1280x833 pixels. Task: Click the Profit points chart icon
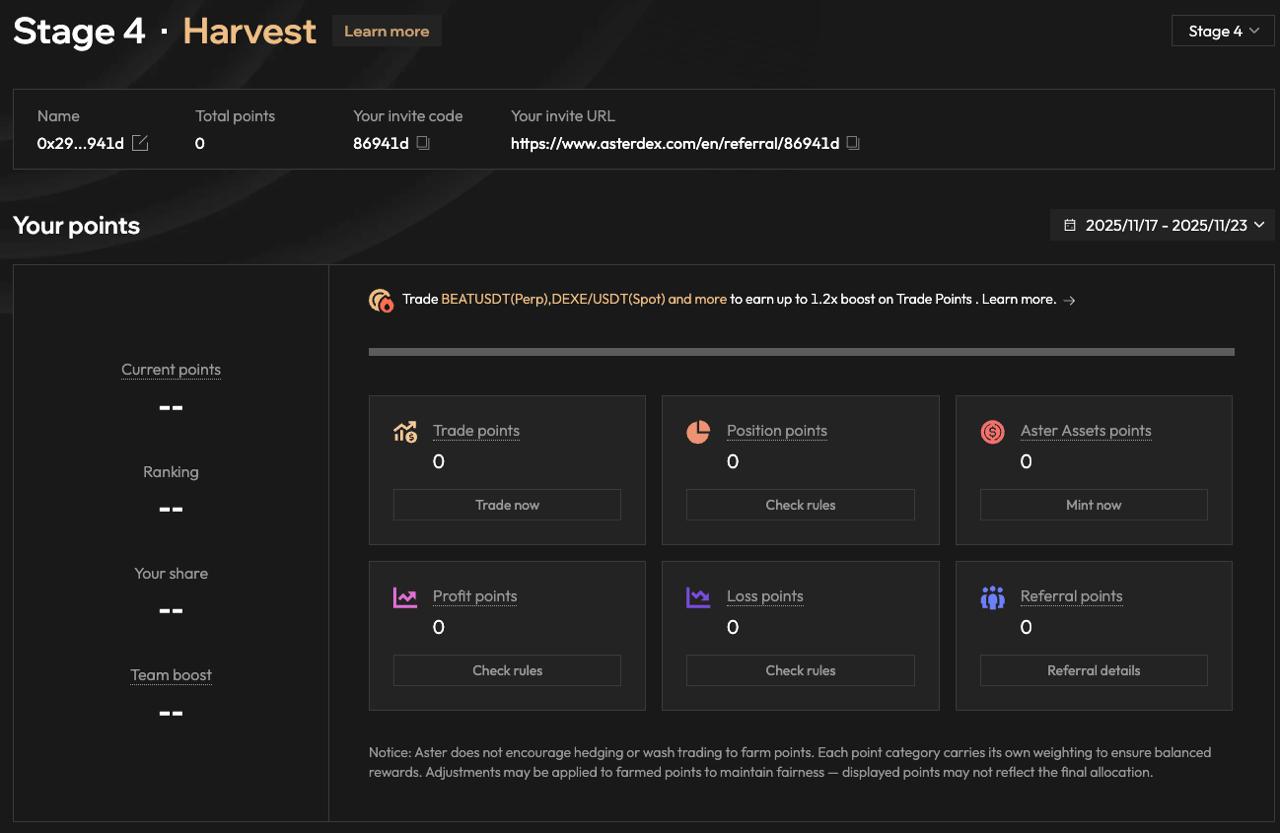(405, 598)
